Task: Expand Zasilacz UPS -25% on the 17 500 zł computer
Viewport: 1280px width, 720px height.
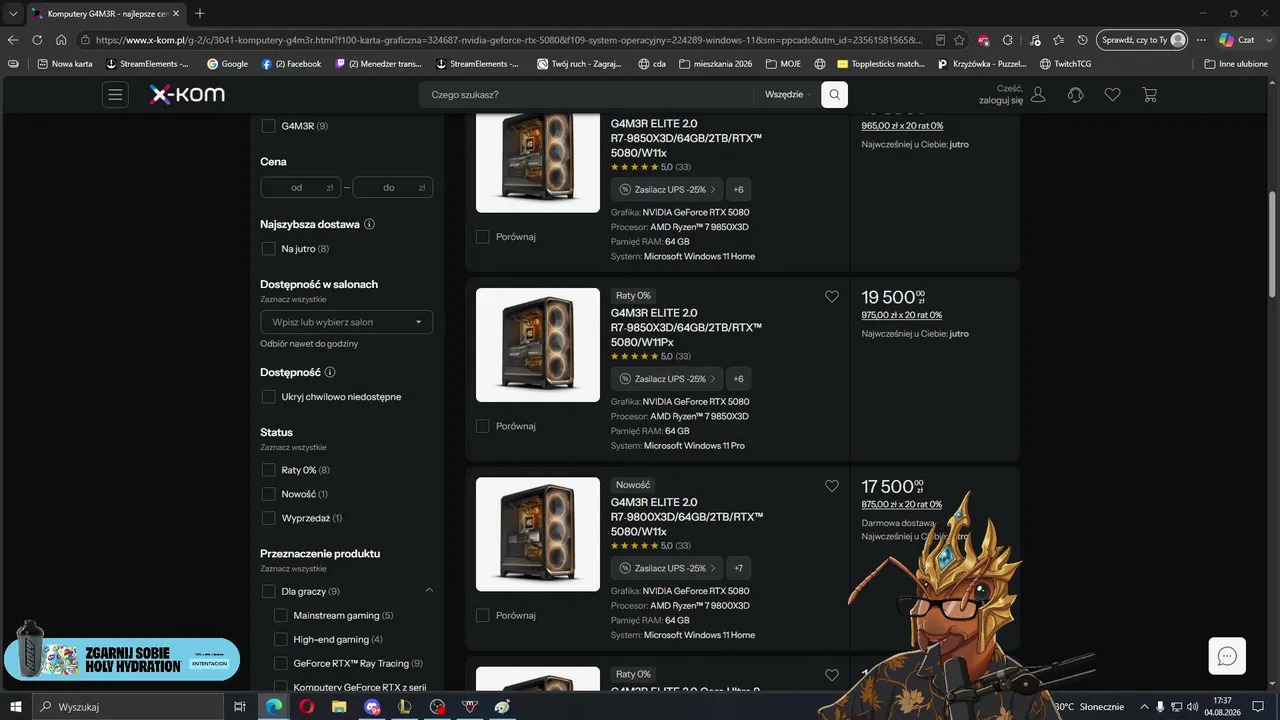Action: (667, 568)
